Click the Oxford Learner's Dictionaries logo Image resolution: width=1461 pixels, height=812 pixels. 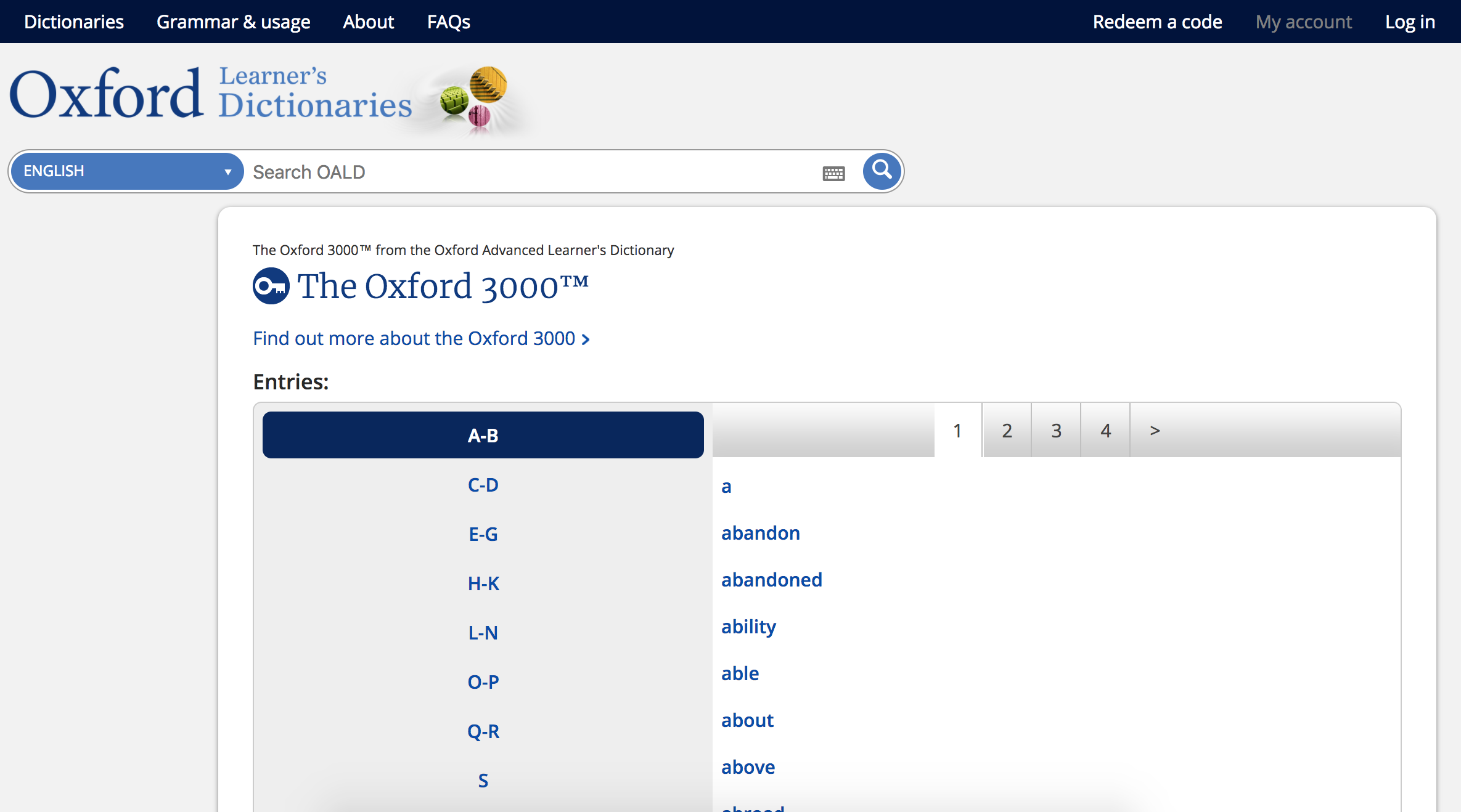point(210,94)
